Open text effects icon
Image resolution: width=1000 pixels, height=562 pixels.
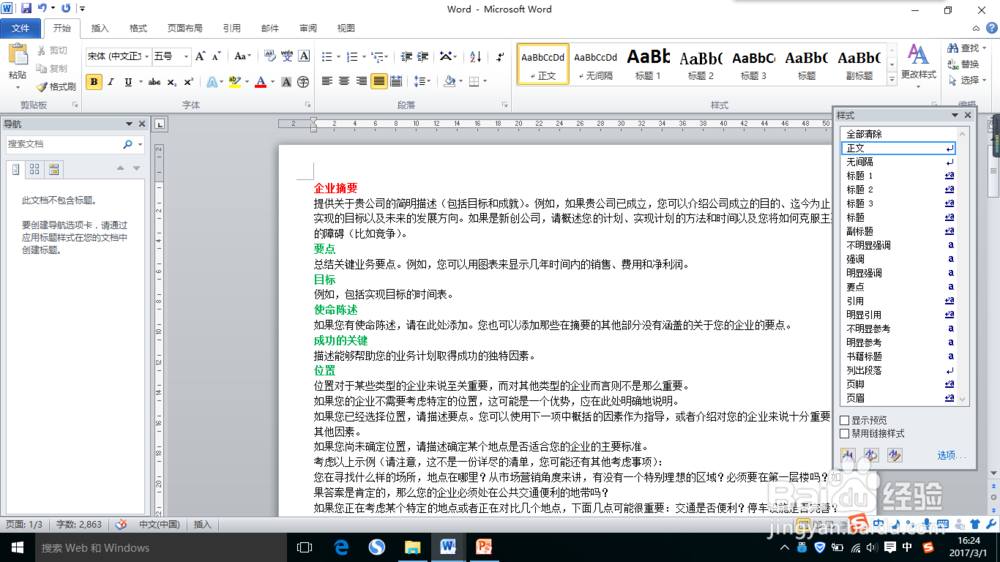(212, 82)
